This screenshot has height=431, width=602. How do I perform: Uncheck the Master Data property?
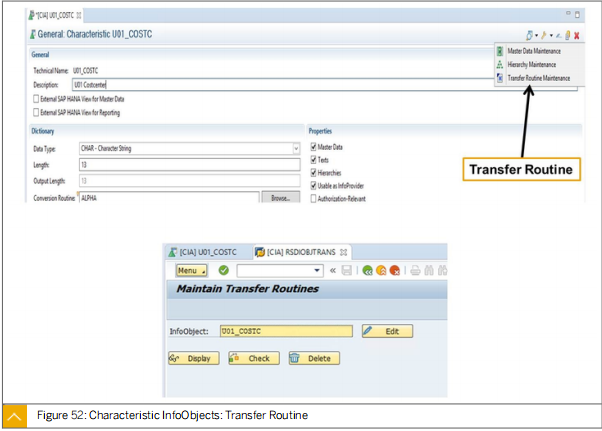(314, 147)
